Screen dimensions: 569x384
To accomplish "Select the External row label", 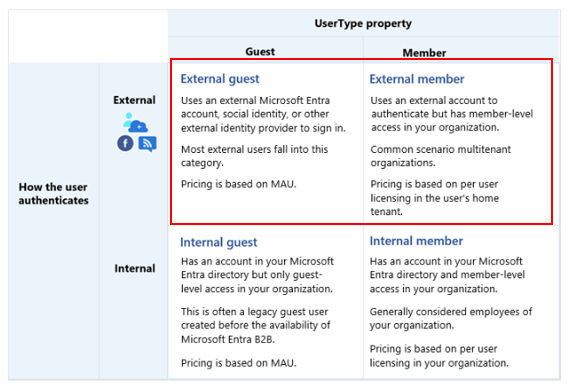I will click(x=134, y=100).
